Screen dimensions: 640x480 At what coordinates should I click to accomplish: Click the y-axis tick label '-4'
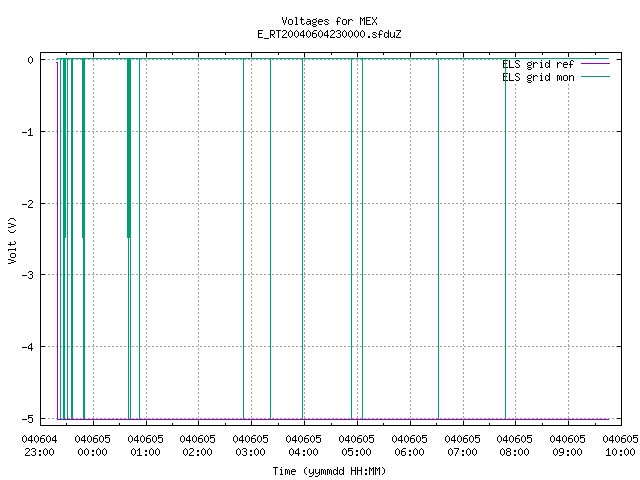tap(28, 347)
